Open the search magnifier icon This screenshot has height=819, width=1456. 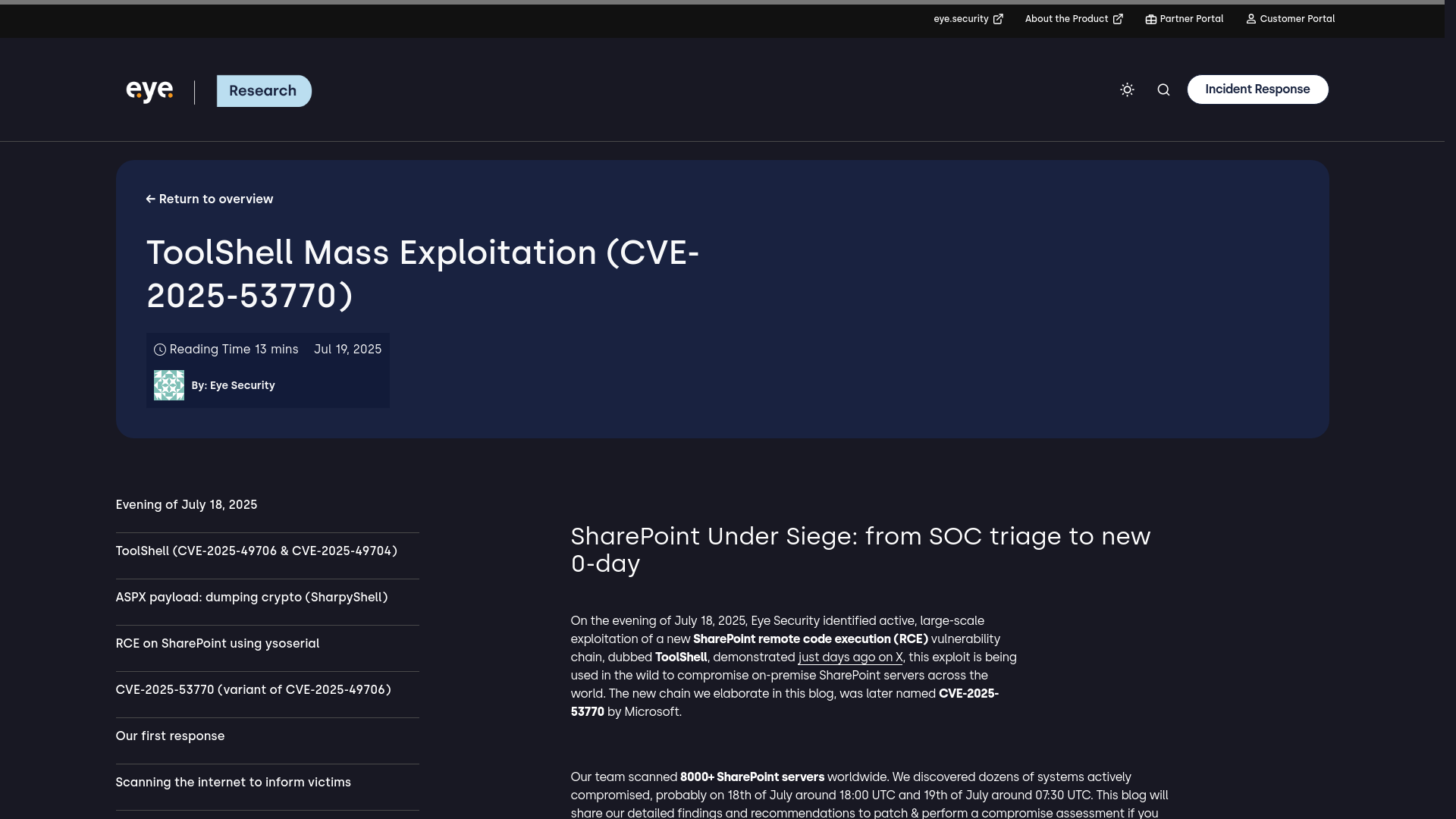[1163, 90]
